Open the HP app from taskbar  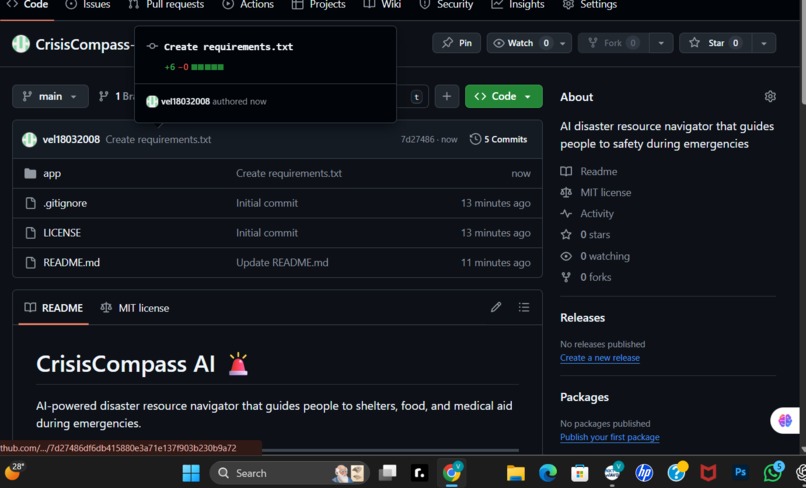[x=644, y=473]
